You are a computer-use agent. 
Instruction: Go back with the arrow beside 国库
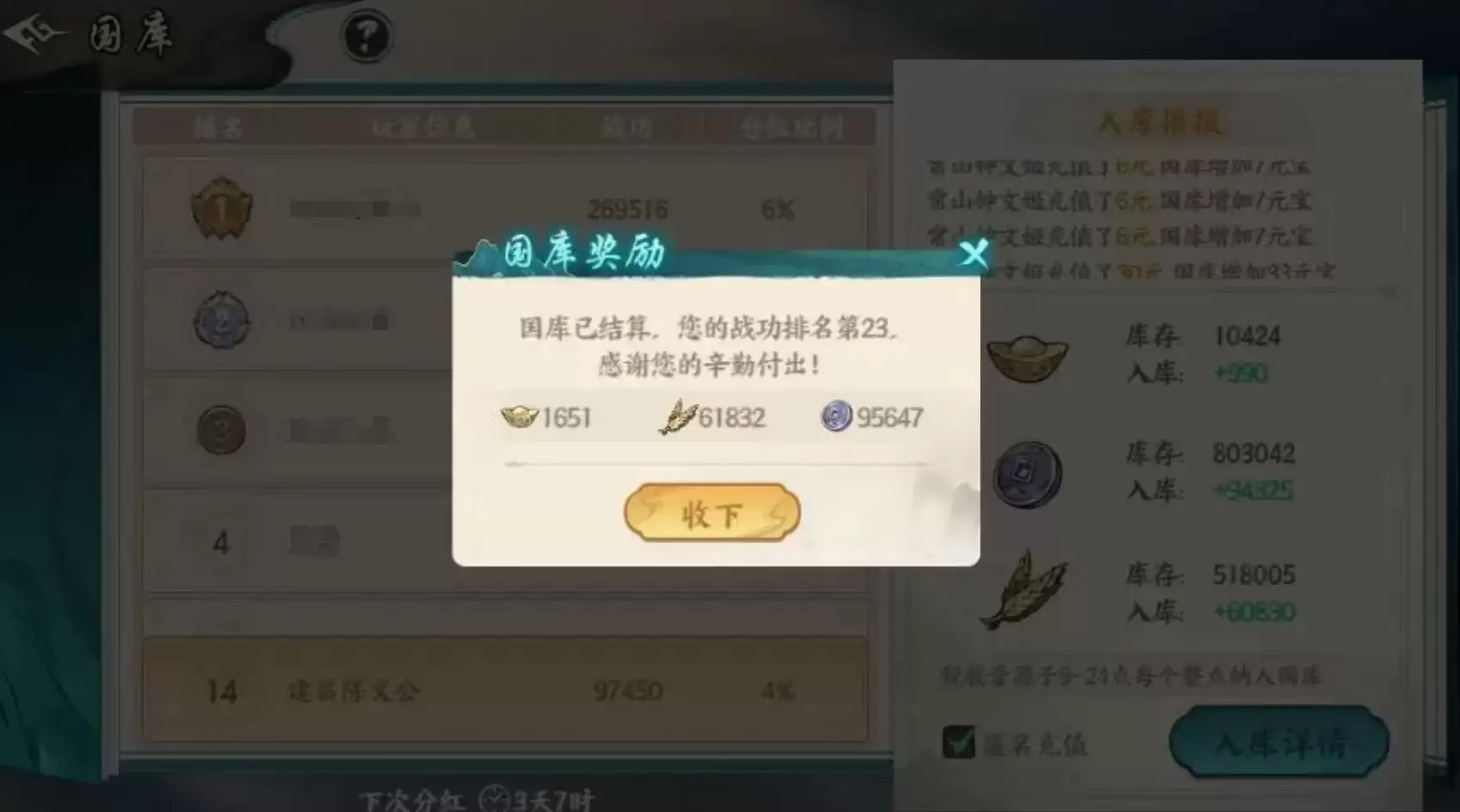tap(33, 34)
